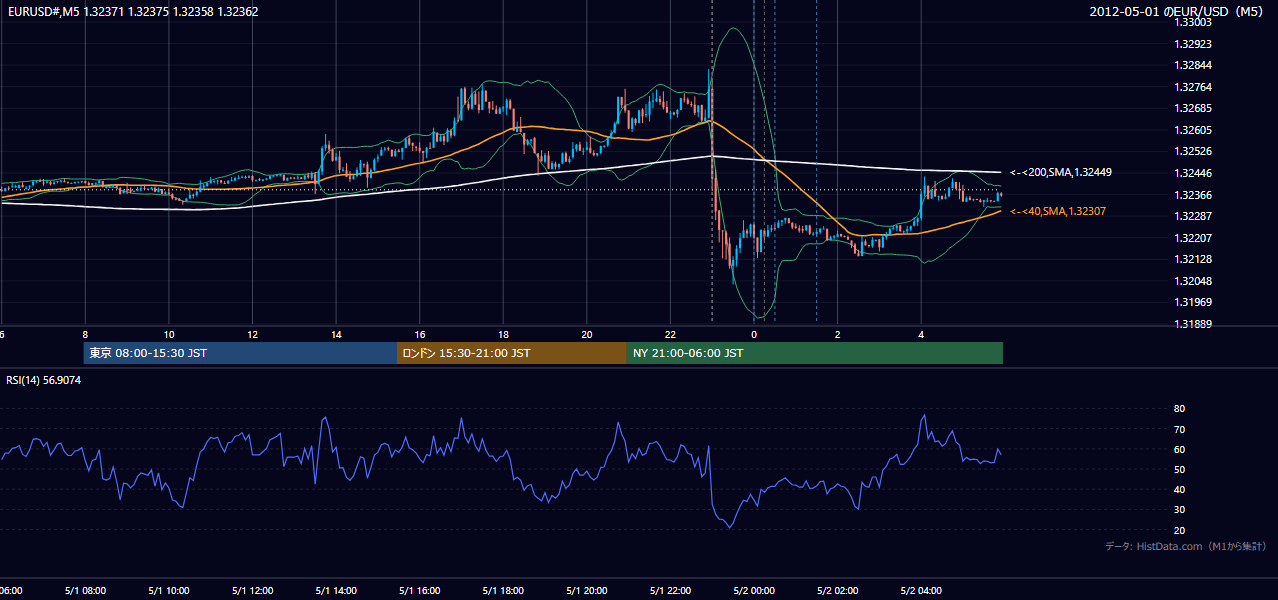Screen dimensions: 1278x600
Task: Click hour label 22 under the price chart
Action: tap(670, 334)
